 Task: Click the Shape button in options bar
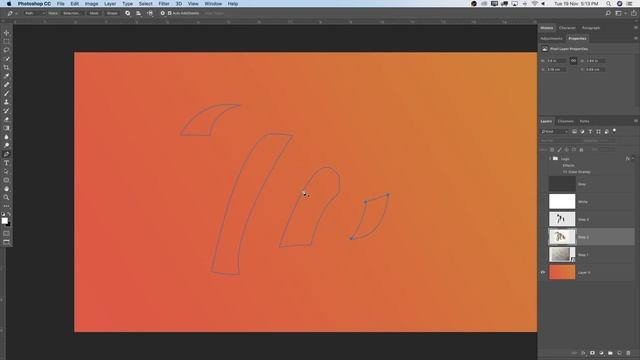(112, 13)
